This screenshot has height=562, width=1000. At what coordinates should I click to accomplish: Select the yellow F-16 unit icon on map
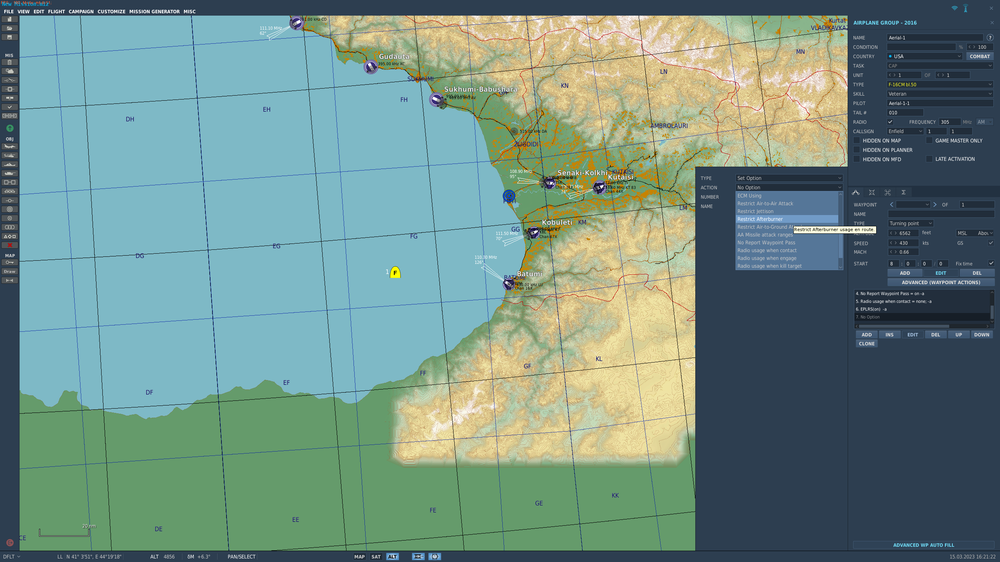tap(395, 272)
